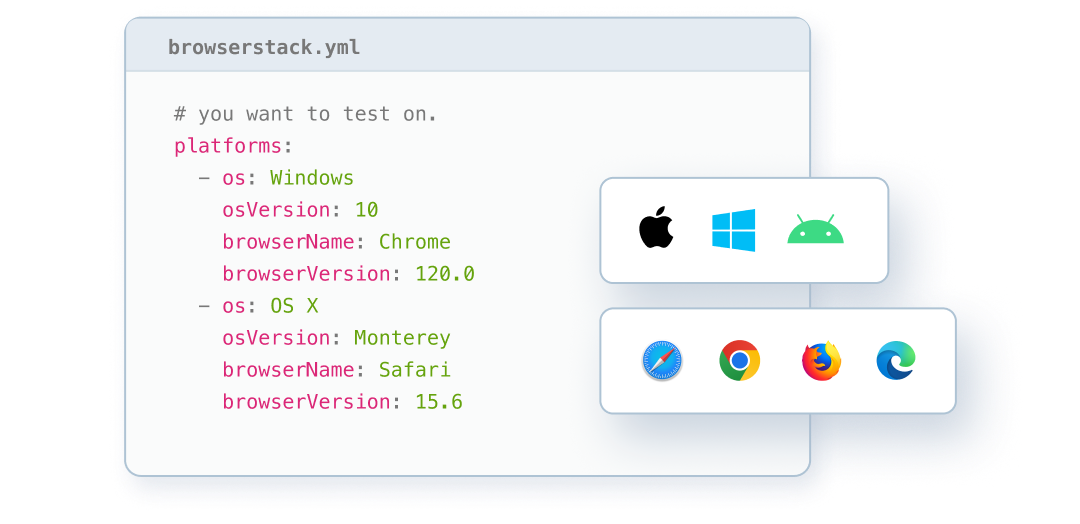This screenshot has width=1080, height=524.
Task: Click the Apple logo icon
Action: click(656, 229)
